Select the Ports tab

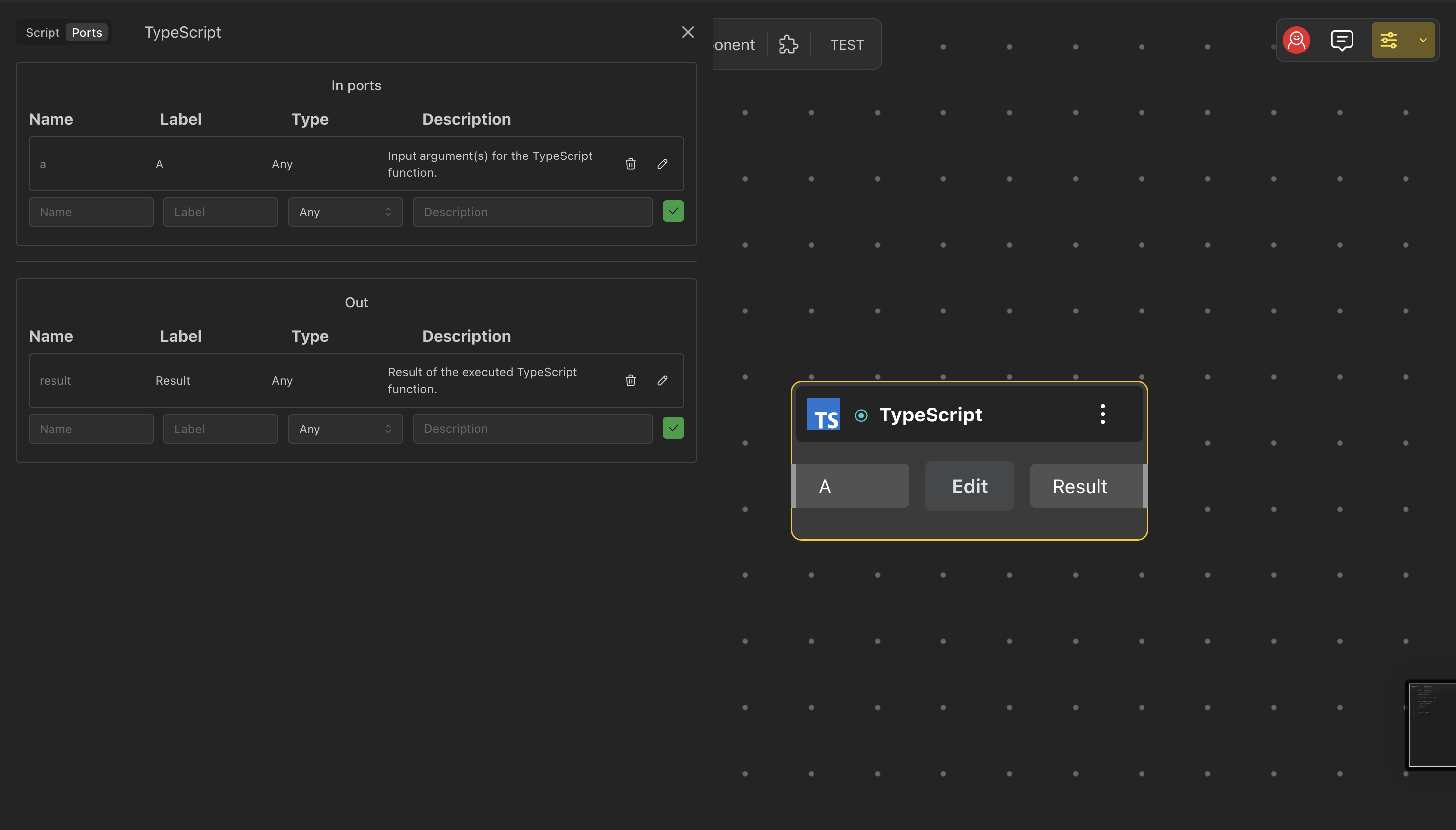[87, 33]
